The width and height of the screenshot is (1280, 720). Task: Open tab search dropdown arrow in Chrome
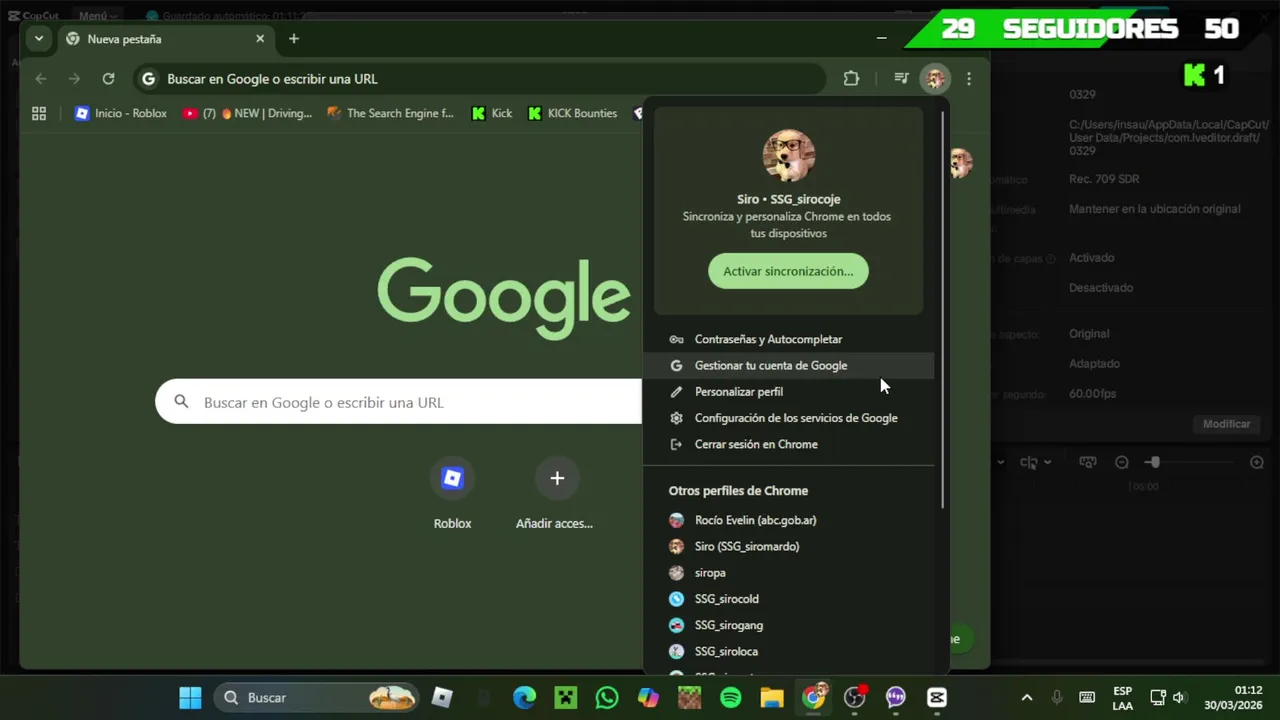point(38,39)
